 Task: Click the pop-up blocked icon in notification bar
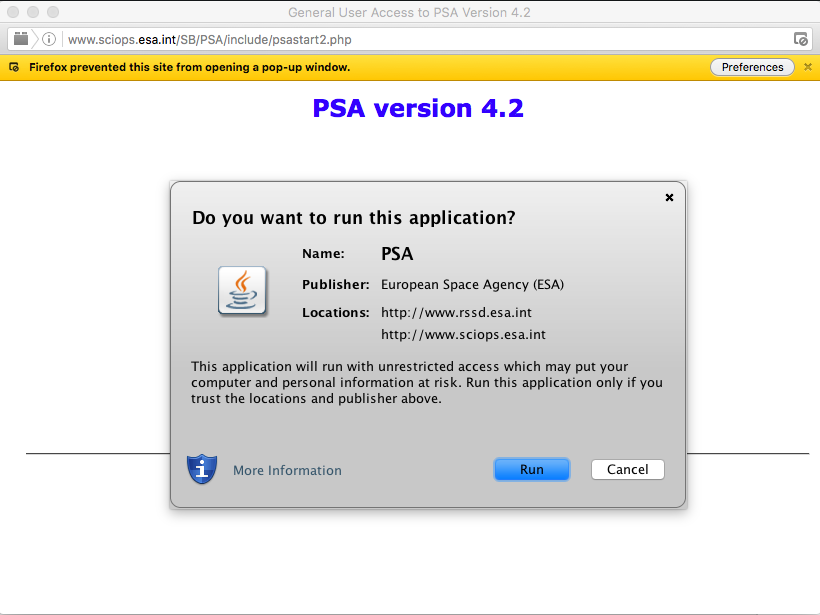[x=14, y=67]
